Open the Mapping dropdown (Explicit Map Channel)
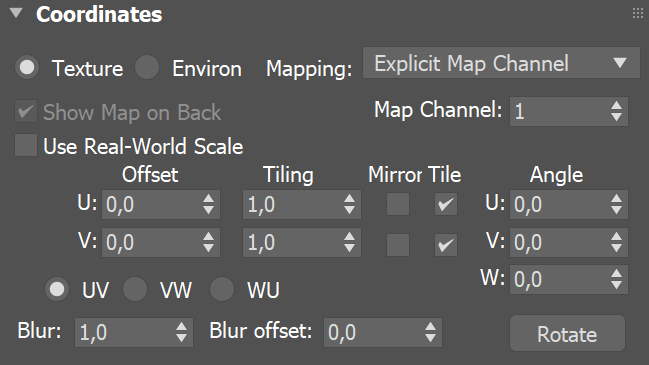The image size is (649, 365). 501,63
